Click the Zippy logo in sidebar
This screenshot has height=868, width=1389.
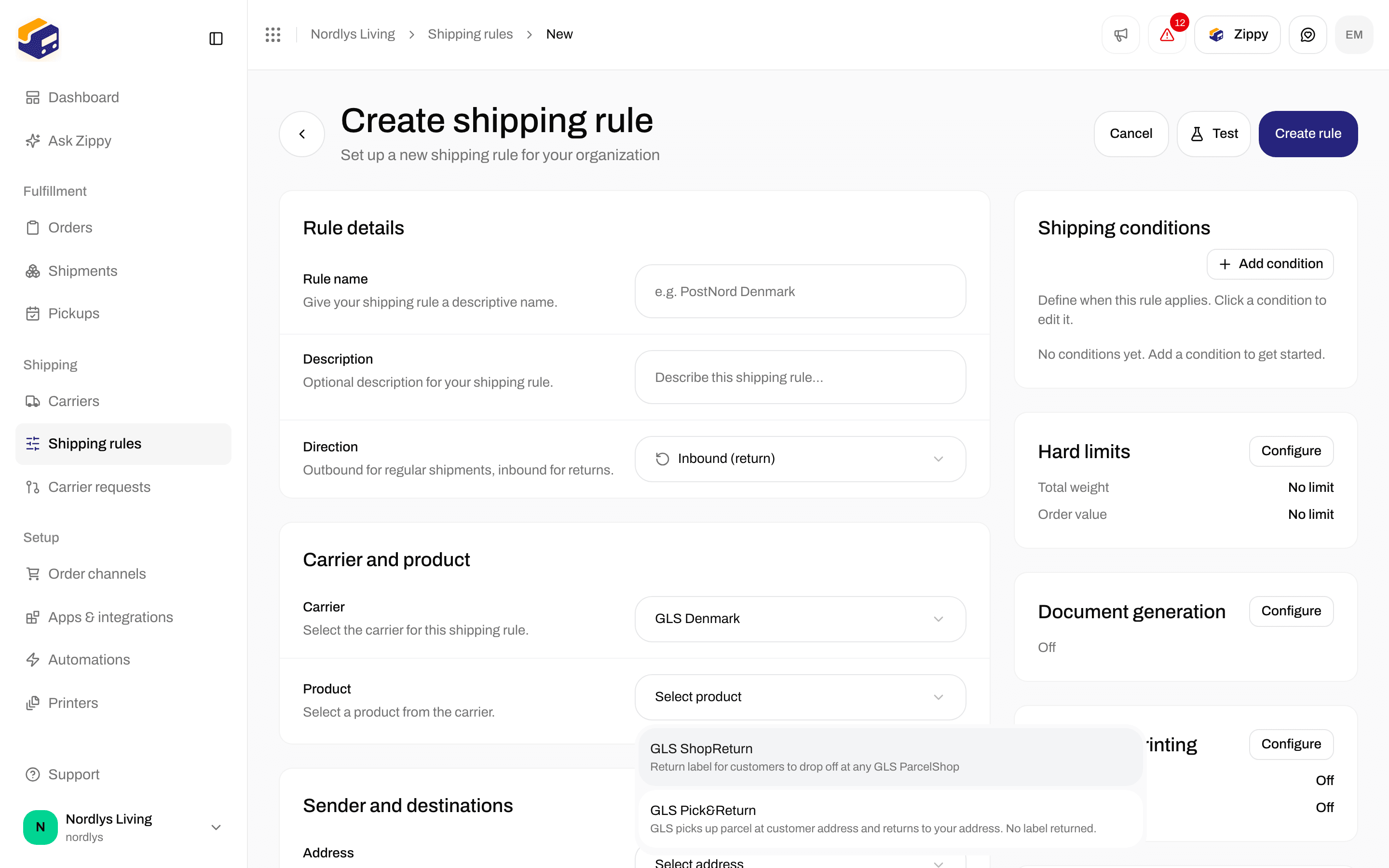[39, 39]
